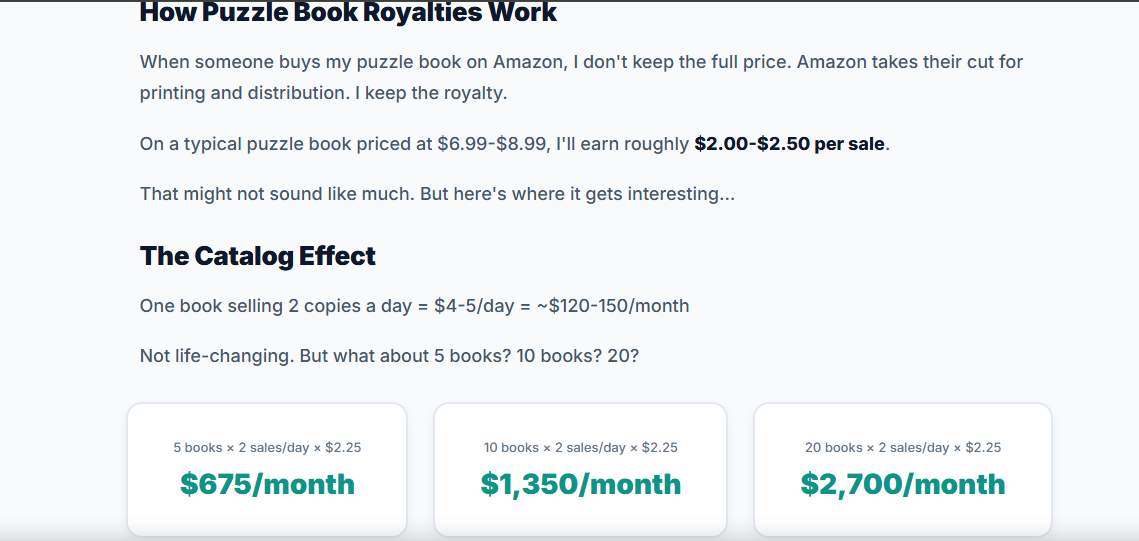Click the "$1,350/month" earnings figure
Image resolution: width=1139 pixels, height=541 pixels.
pyautogui.click(x=580, y=484)
